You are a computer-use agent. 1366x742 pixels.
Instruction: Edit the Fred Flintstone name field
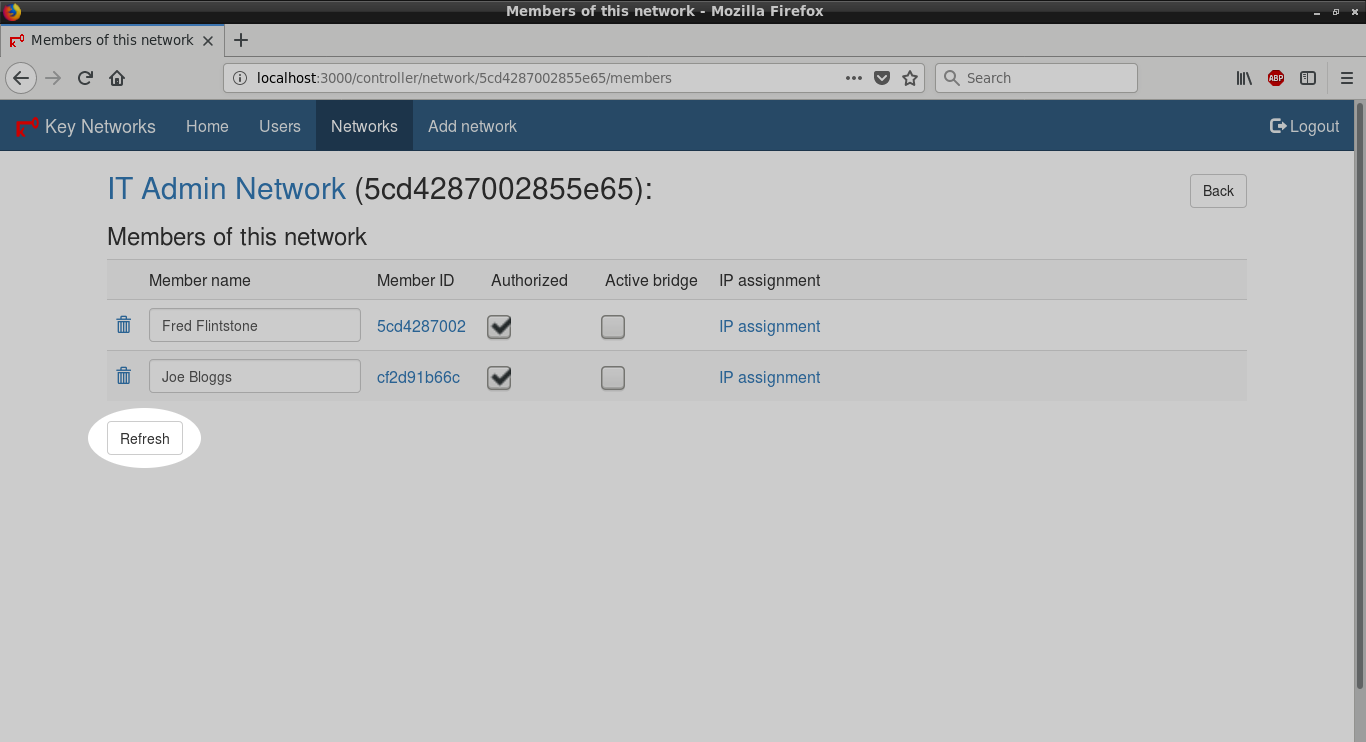(x=254, y=326)
